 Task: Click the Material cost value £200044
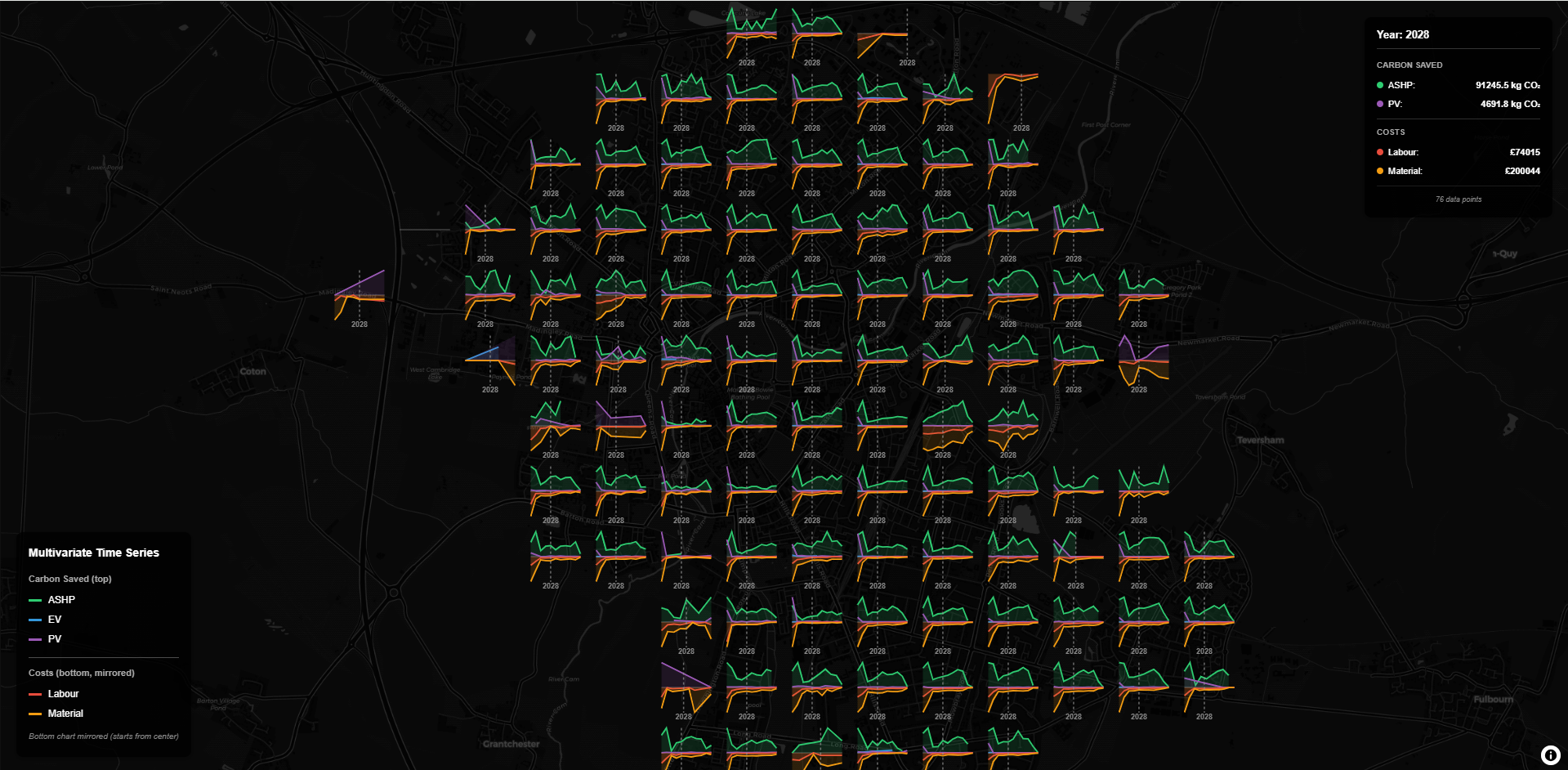tap(1521, 171)
